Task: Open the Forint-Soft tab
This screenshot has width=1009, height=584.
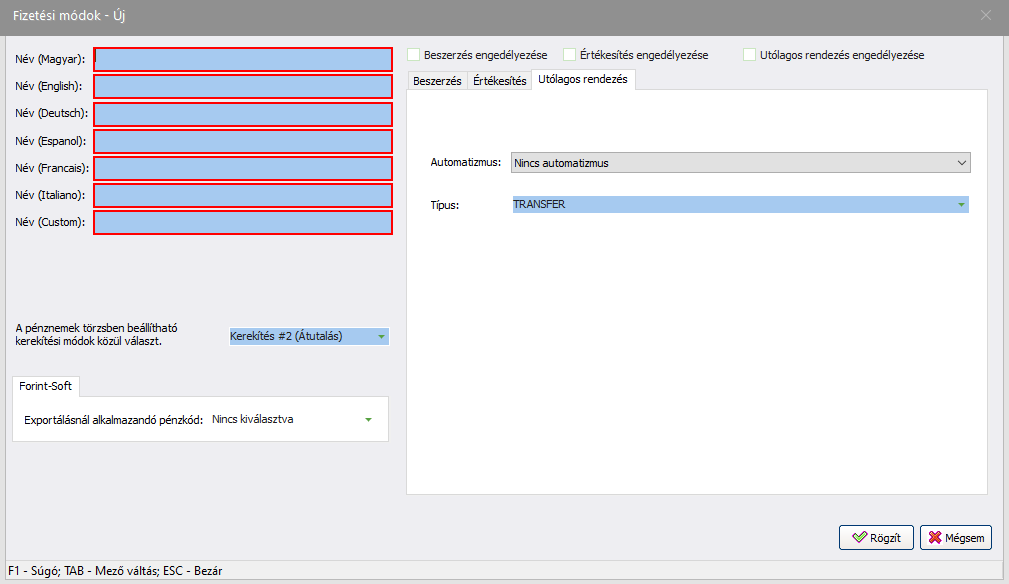Action: tap(45, 386)
